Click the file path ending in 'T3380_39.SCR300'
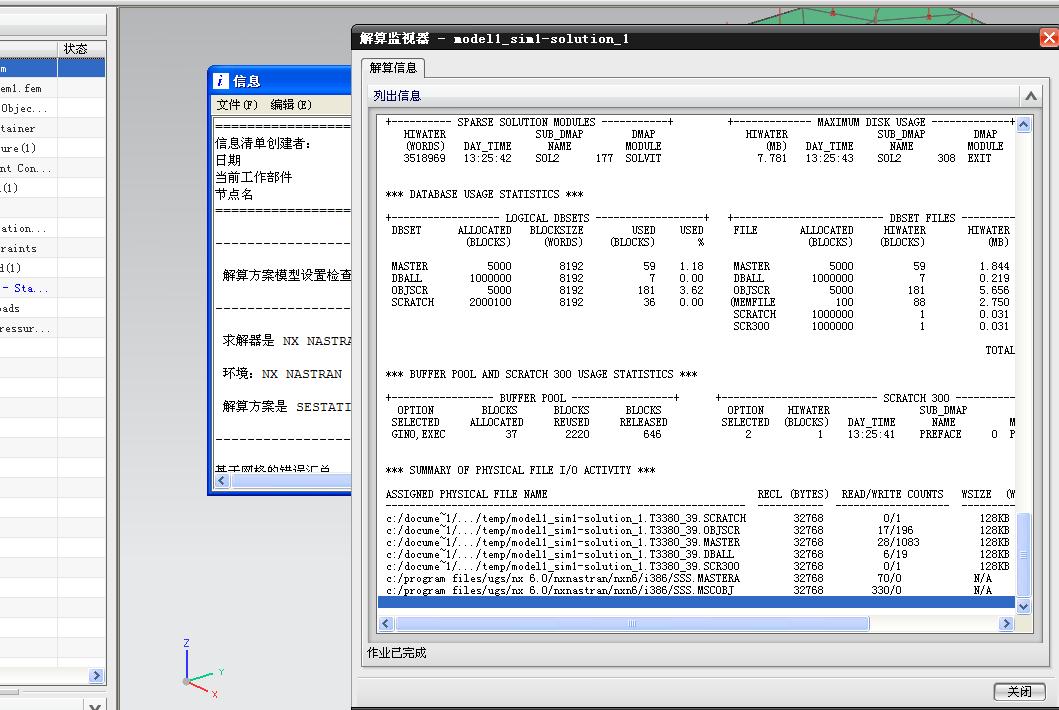Screen dimensions: 1059x710 (x=563, y=566)
